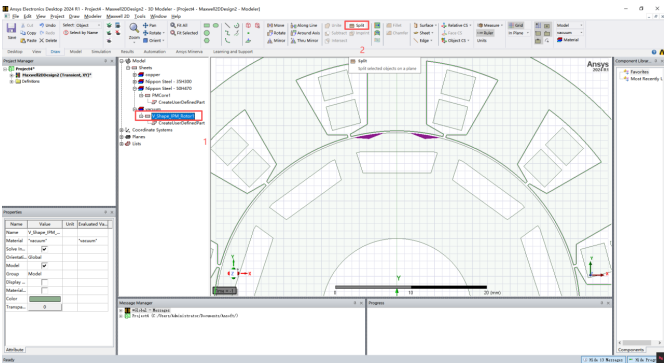This screenshot has width=664, height=363.
Task: Open the Modeler menu
Action: pos(93,16)
